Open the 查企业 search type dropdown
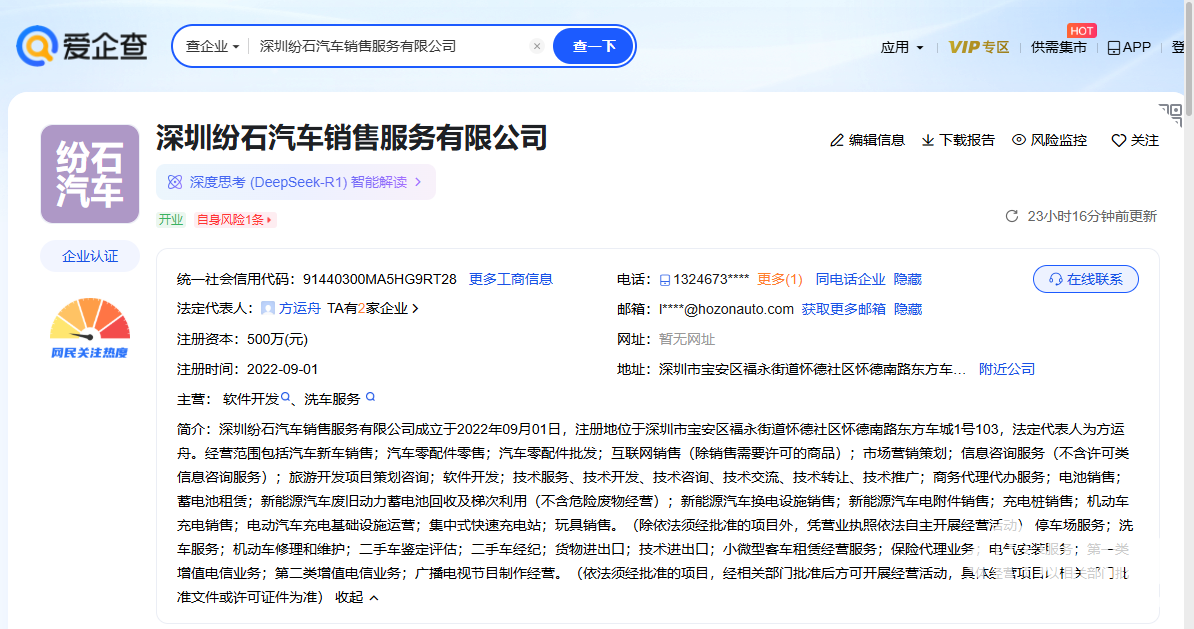The height and width of the screenshot is (629, 1194). [x=212, y=46]
